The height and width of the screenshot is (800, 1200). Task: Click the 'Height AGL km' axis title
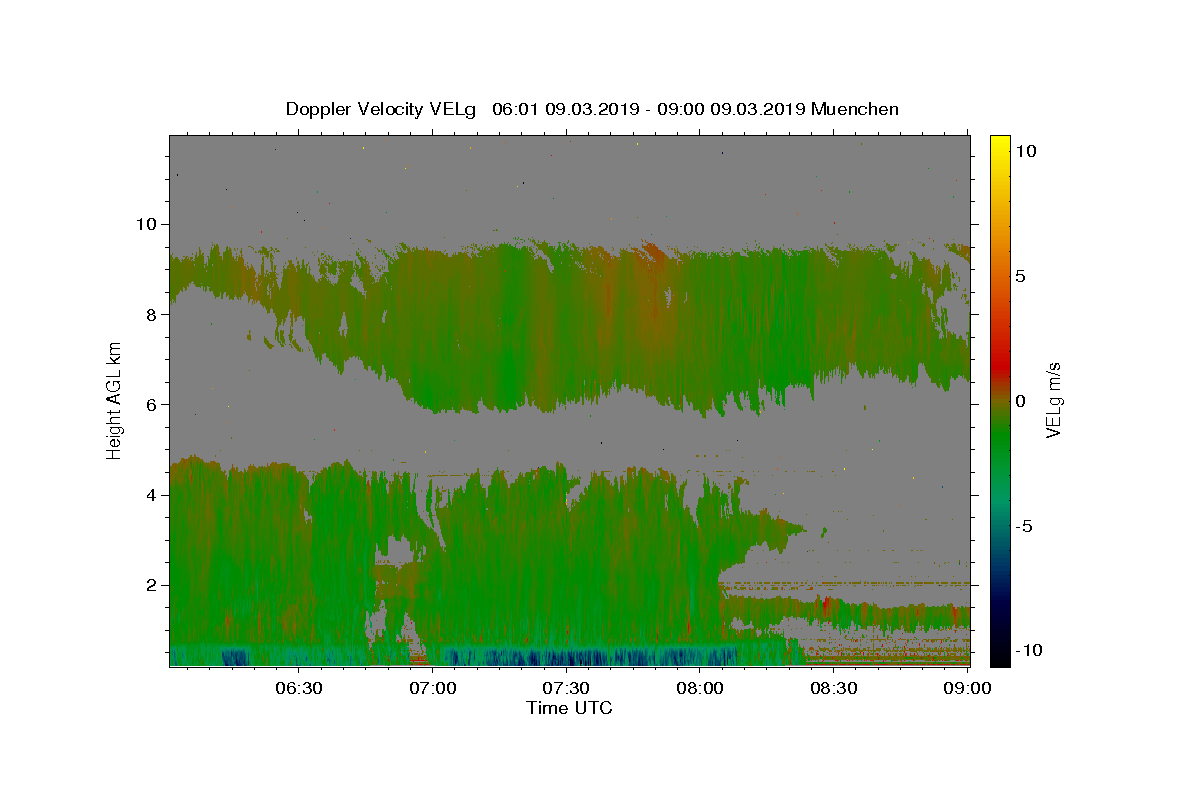[x=115, y=400]
